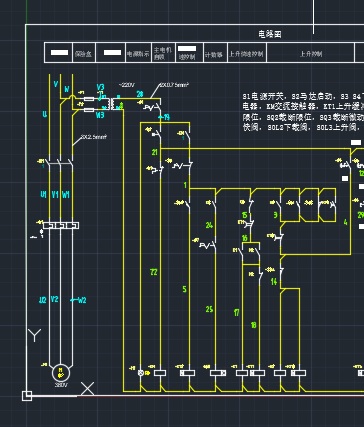364x427 pixels.
Task: Select wire label V3
Action: point(100,87)
